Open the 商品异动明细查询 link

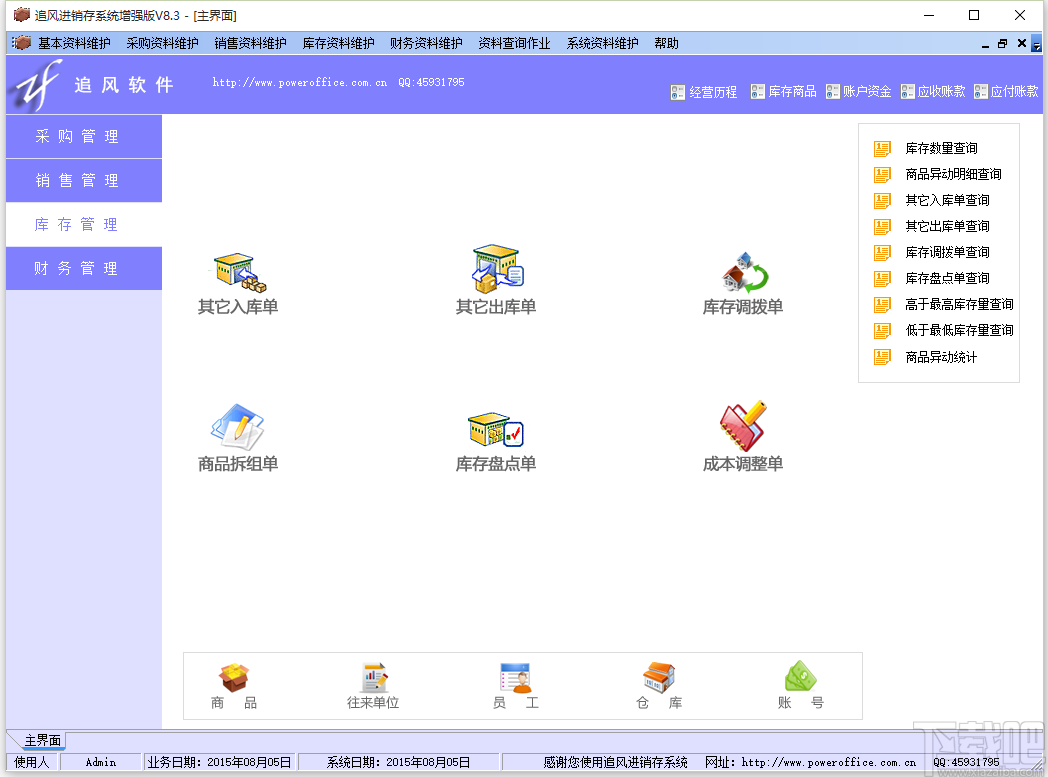coord(953,174)
